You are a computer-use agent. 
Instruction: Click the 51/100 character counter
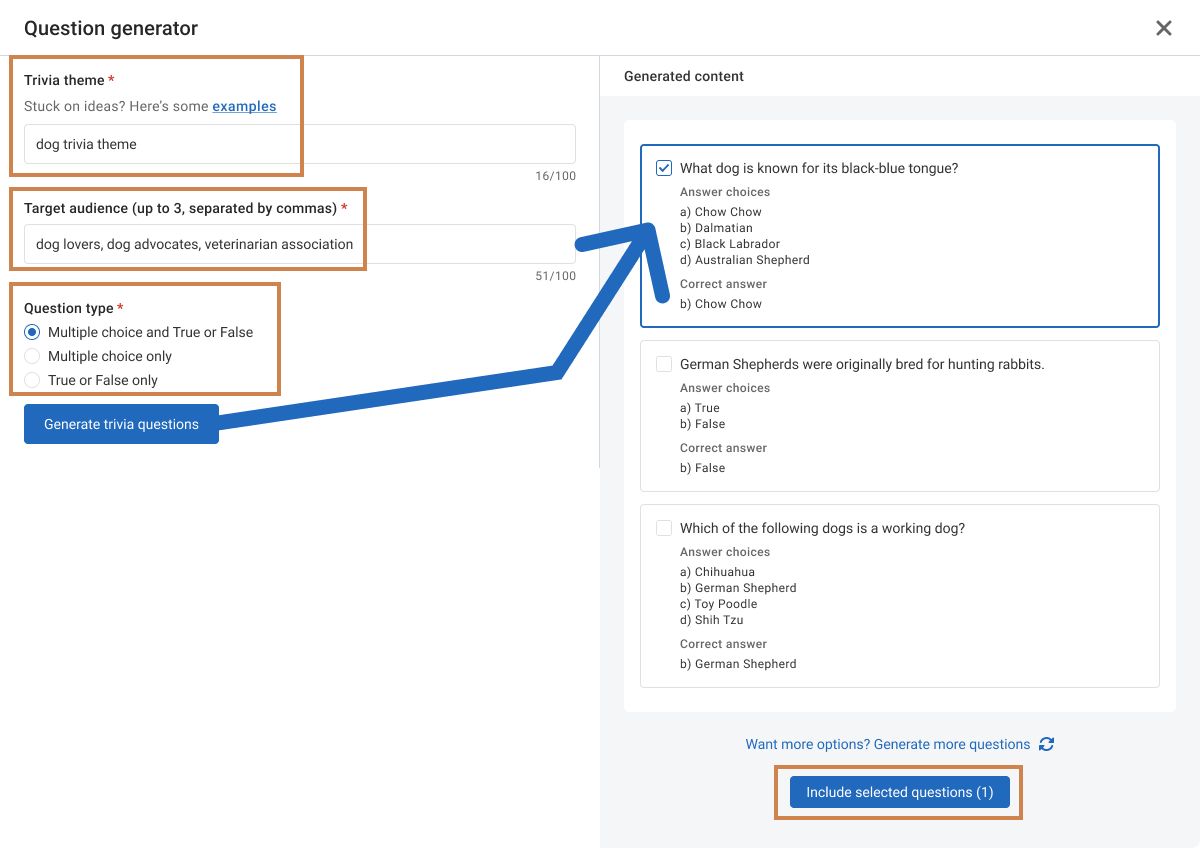pos(555,276)
